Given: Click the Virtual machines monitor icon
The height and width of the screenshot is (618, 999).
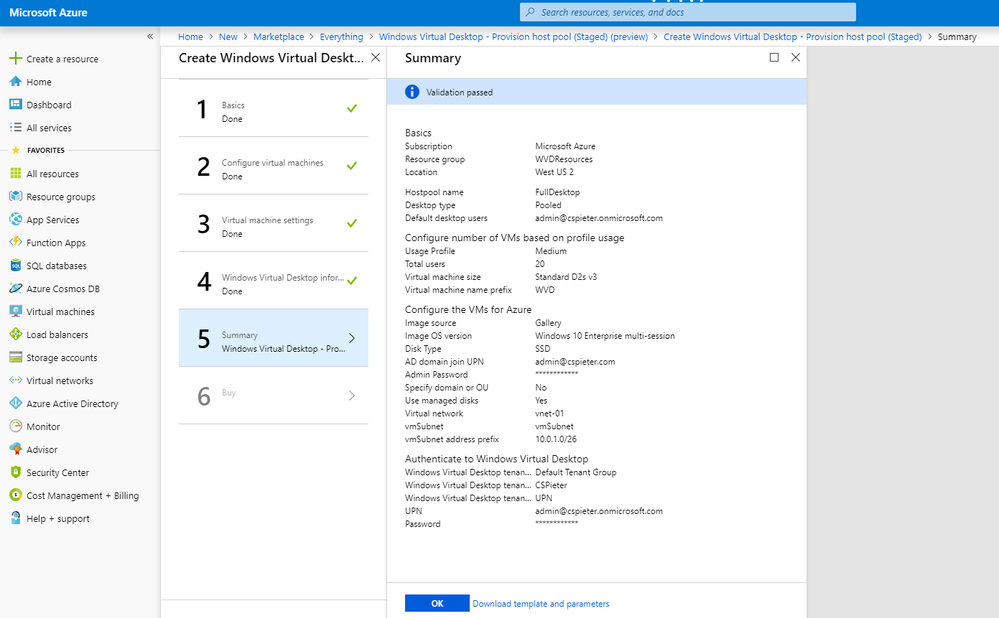Looking at the screenshot, I should (x=15, y=311).
